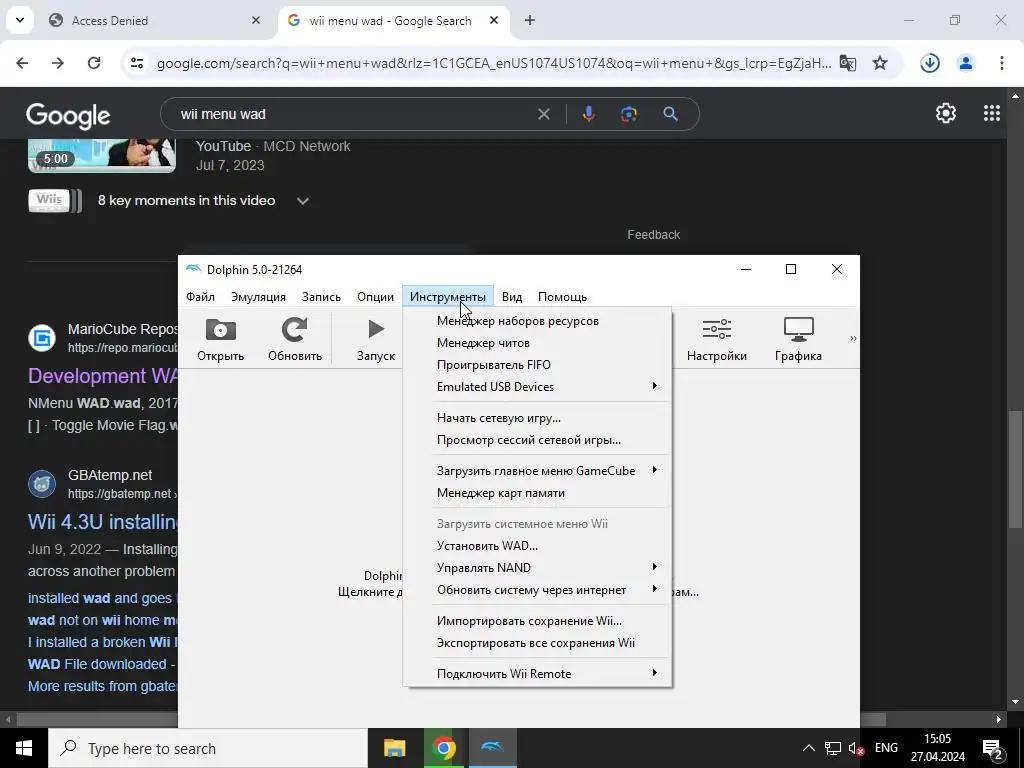
Task: Expand Обновить систему через интернет submenu
Action: 537,590
